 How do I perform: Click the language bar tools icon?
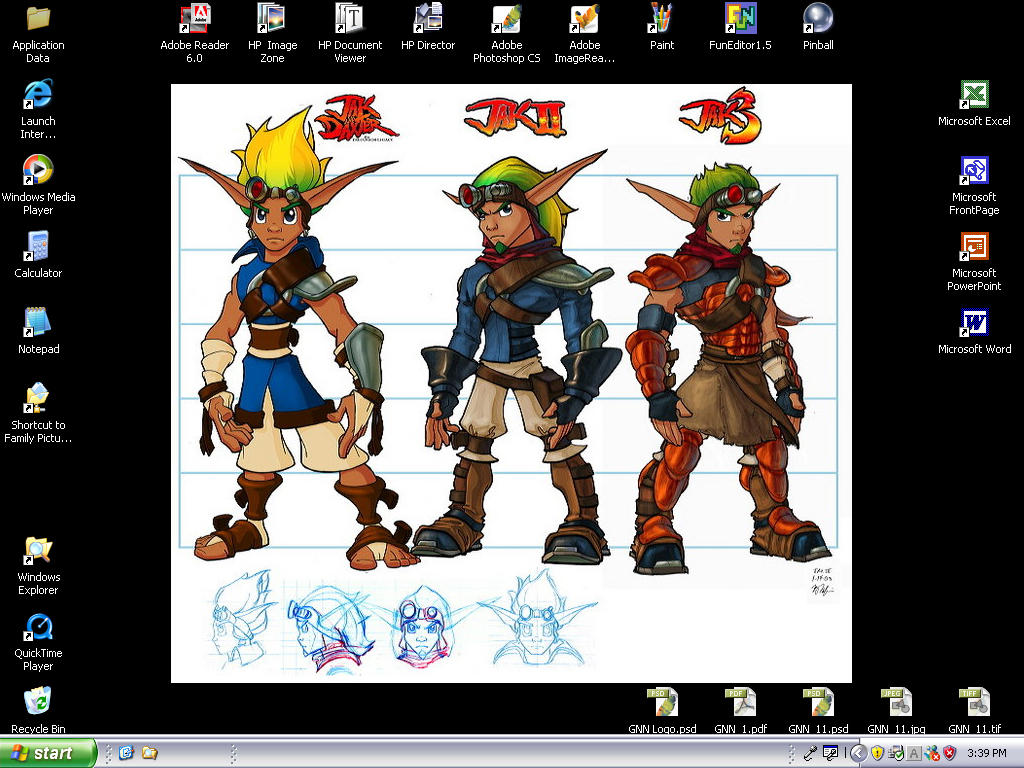(830, 753)
